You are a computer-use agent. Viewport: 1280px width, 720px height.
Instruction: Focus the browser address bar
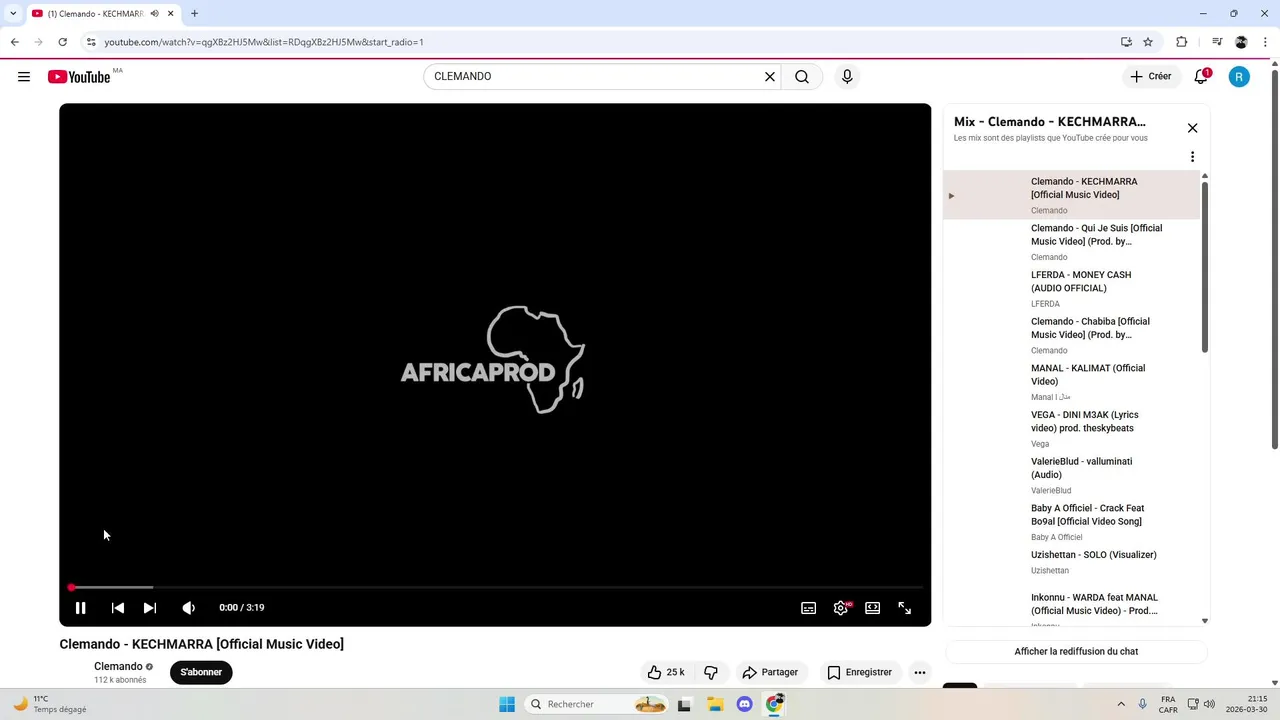(600, 42)
